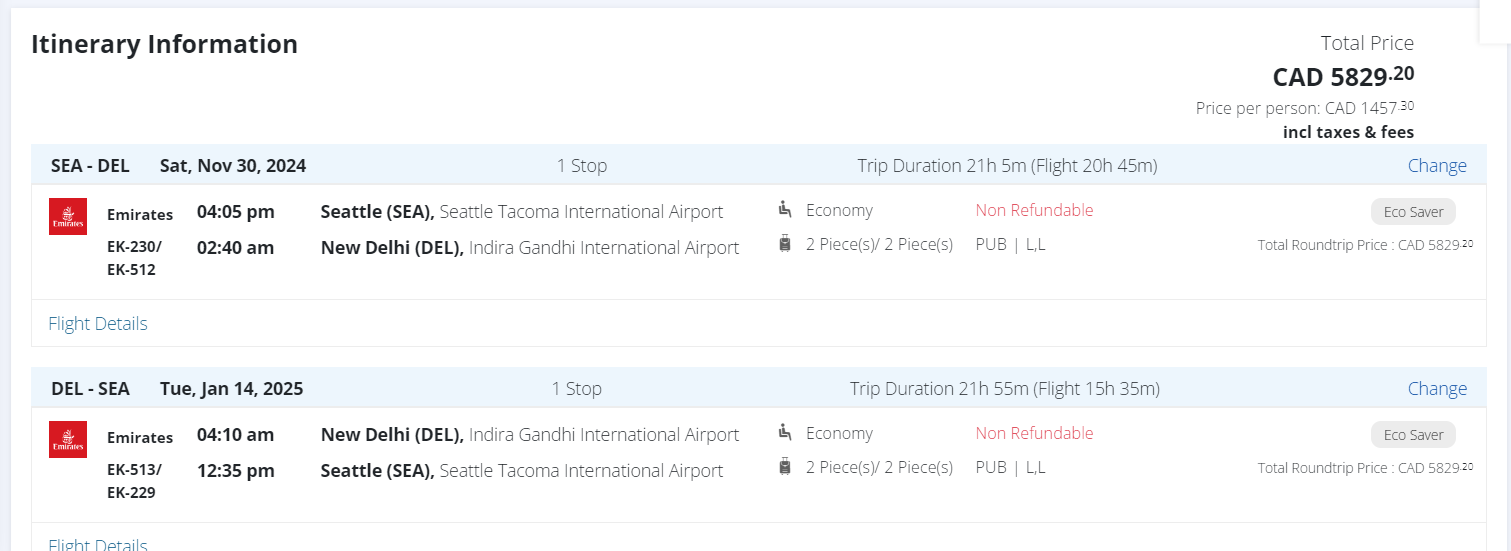
Task: Click flight number EK-230/EK-512
Action: [134, 257]
